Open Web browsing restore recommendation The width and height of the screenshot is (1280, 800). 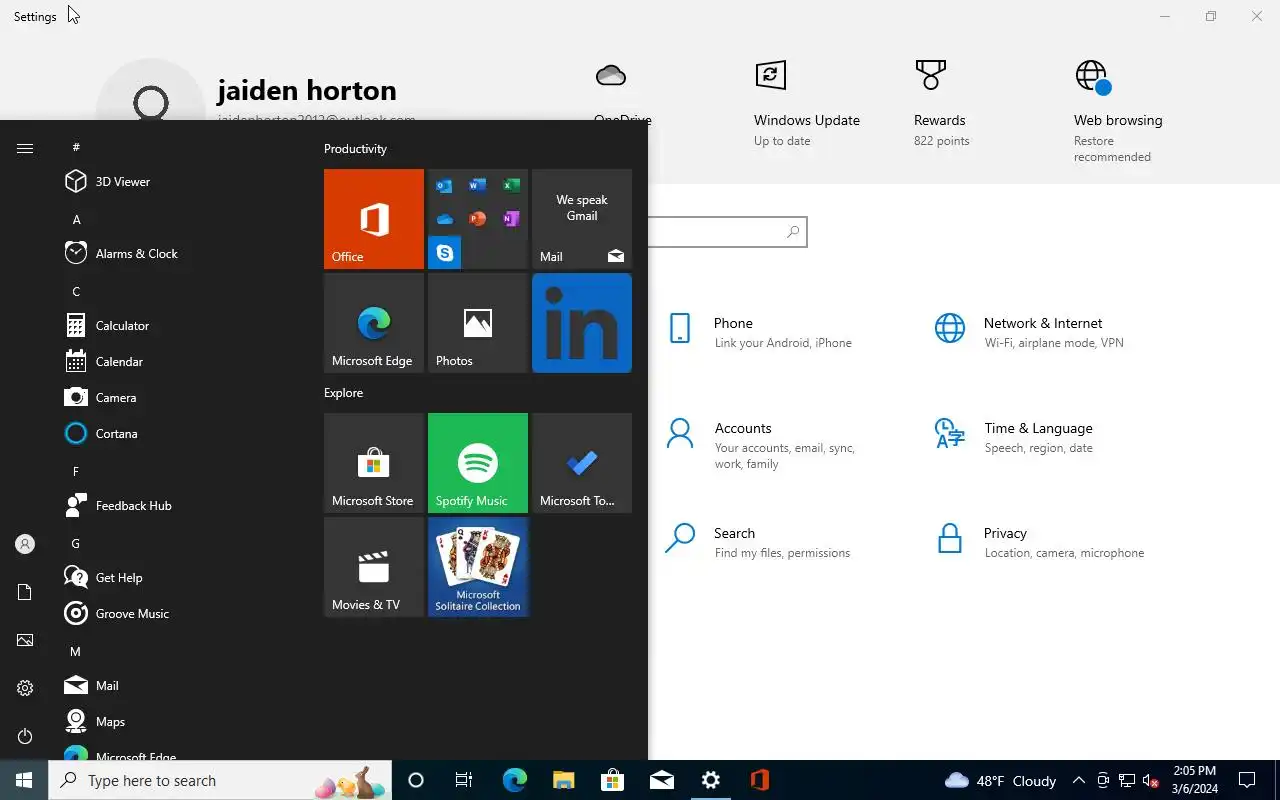pos(1118,112)
